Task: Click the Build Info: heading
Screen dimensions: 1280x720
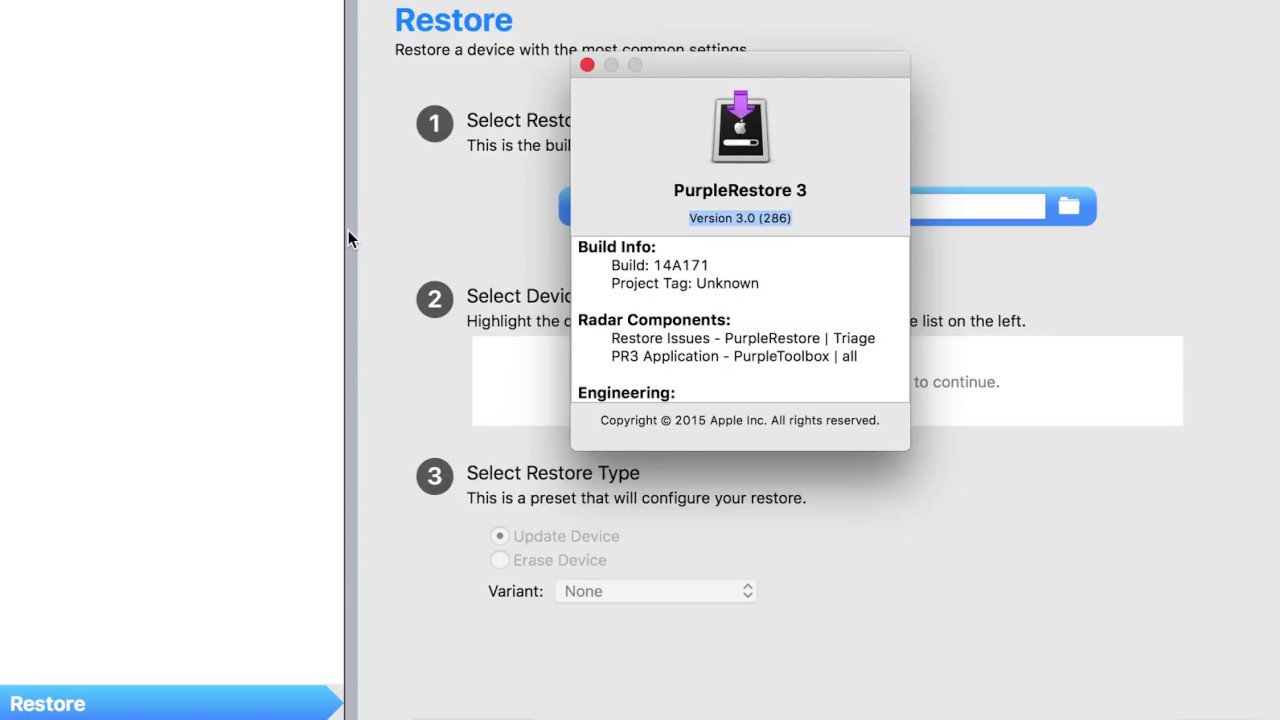Action: pos(617,247)
